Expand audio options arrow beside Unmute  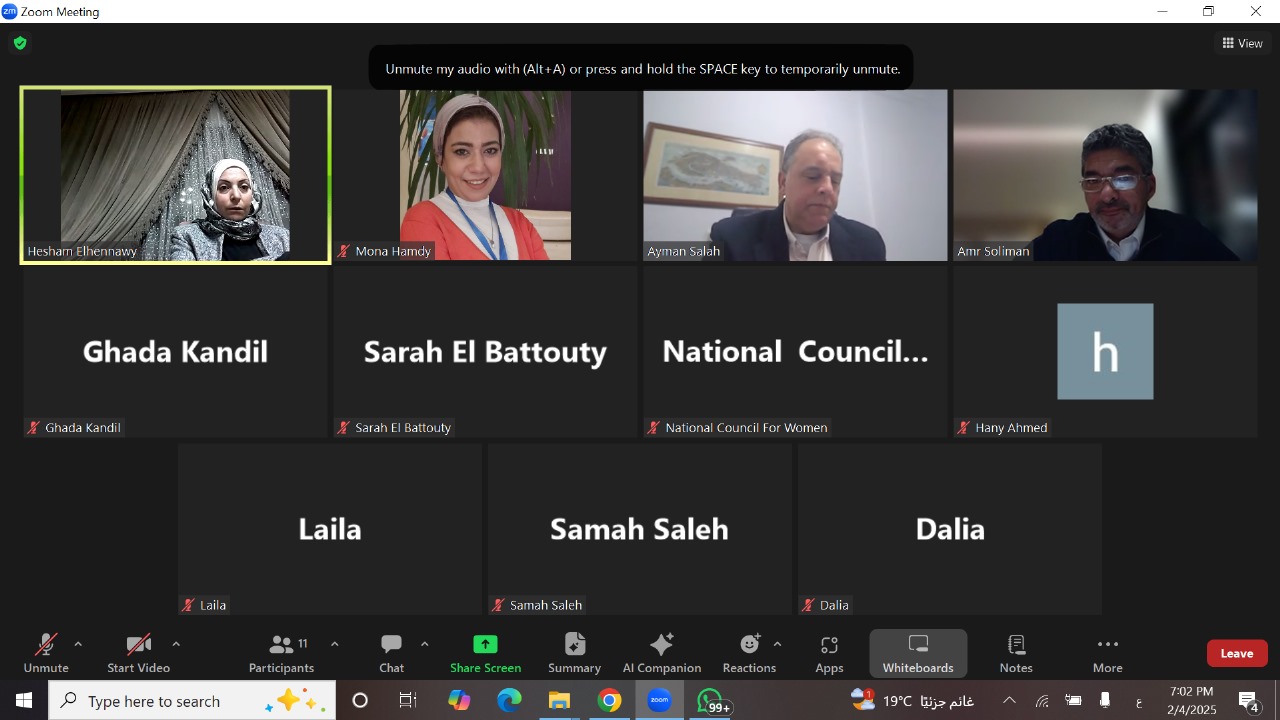coord(78,644)
